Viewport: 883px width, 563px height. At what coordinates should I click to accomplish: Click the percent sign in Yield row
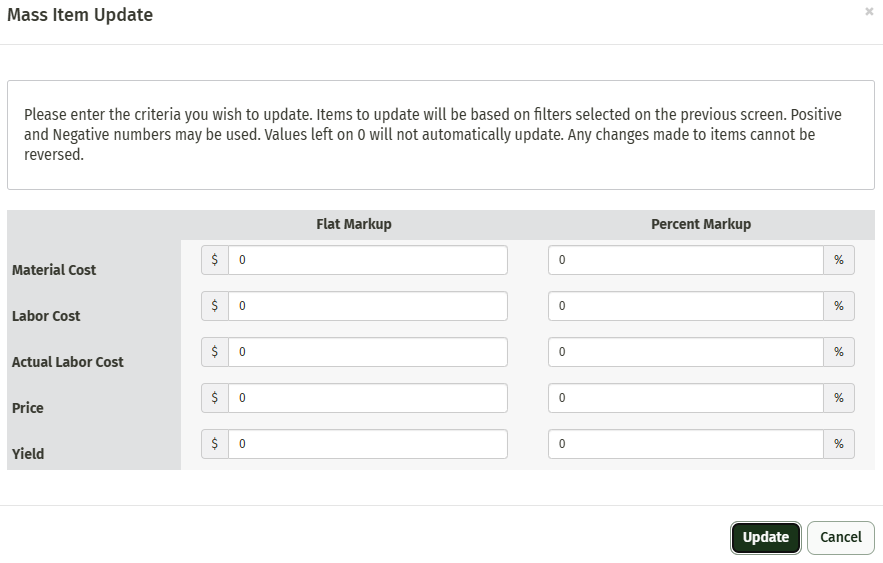pyautogui.click(x=839, y=444)
